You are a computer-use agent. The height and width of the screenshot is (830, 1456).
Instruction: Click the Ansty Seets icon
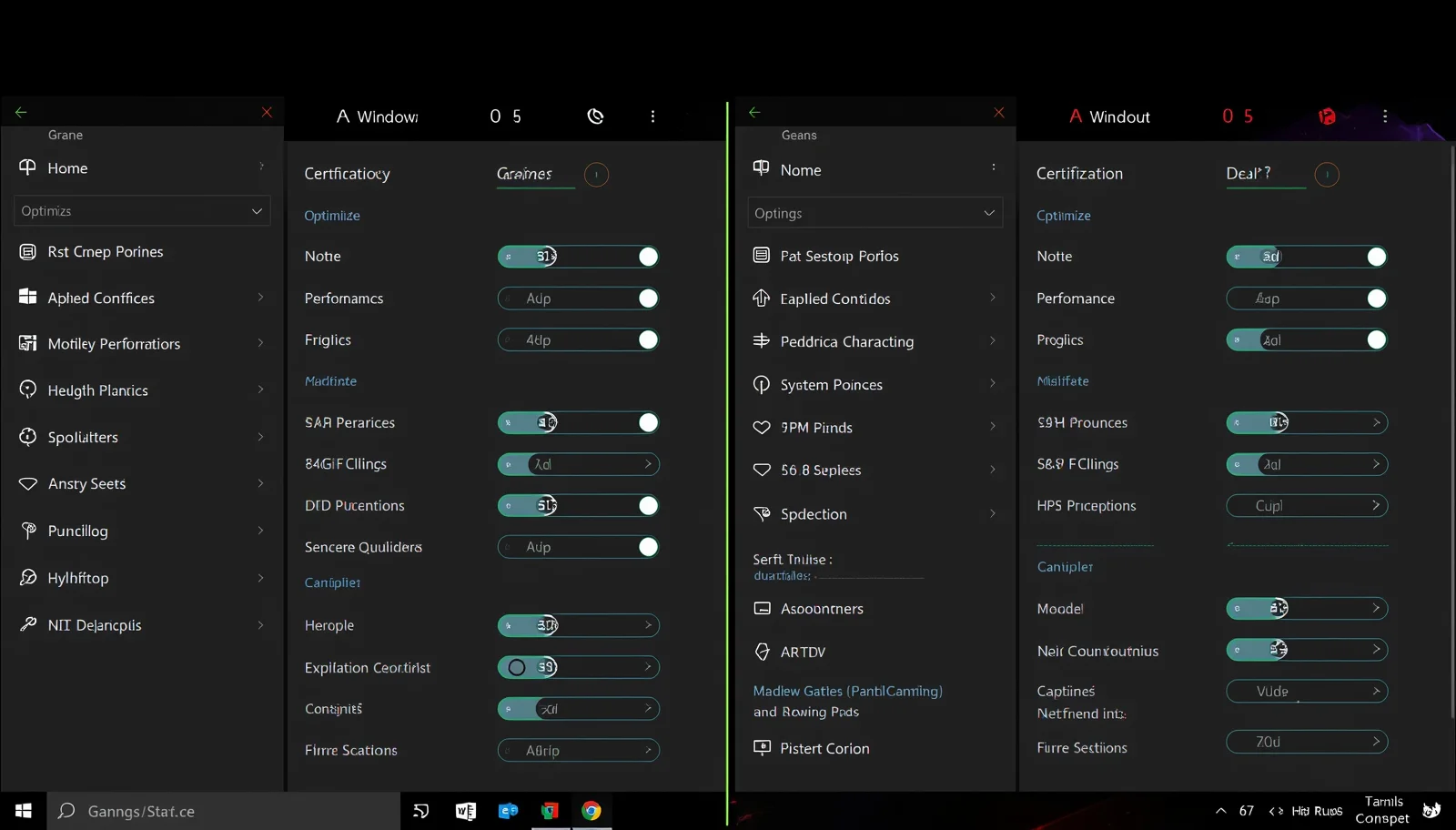(x=28, y=483)
